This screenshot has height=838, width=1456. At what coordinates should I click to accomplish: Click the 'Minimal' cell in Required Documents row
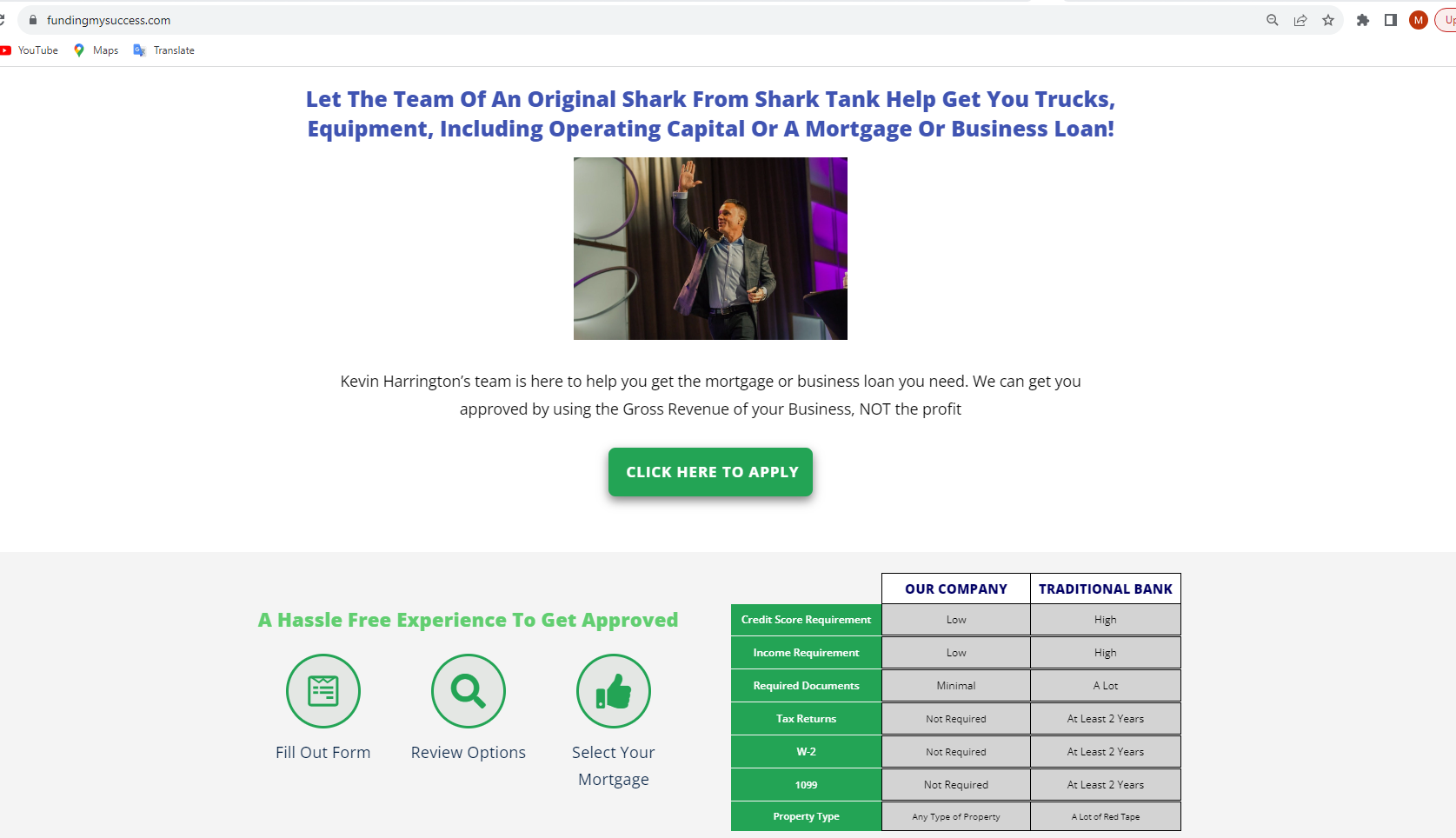(956, 686)
